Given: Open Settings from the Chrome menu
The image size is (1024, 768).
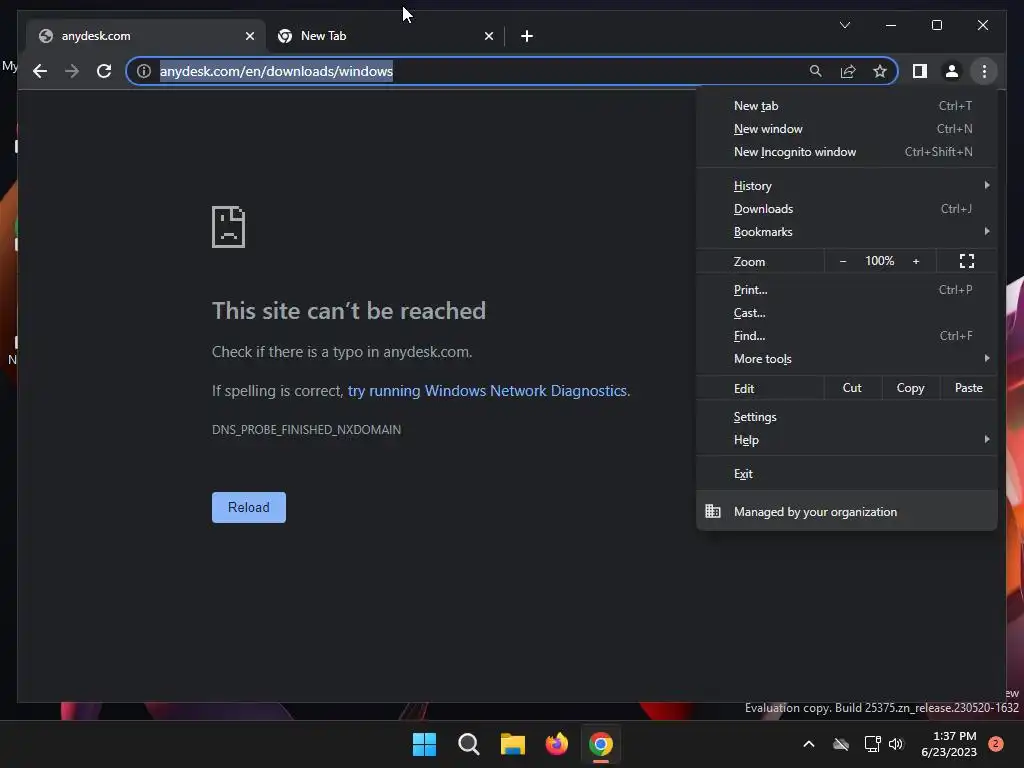Looking at the screenshot, I should click(846, 417).
